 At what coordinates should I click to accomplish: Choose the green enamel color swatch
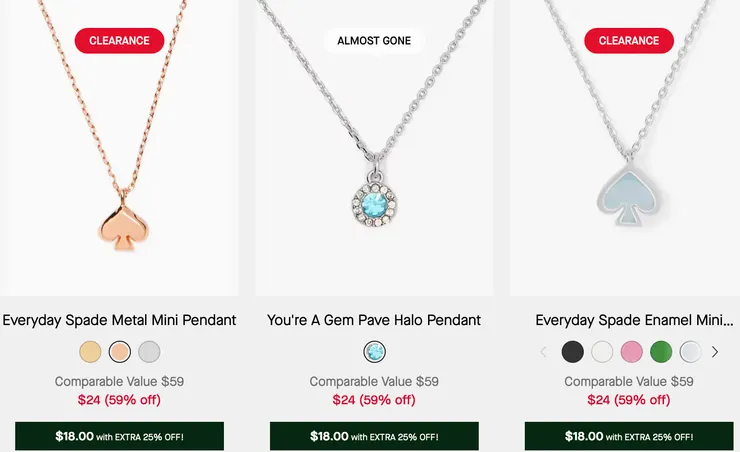pyautogui.click(x=661, y=352)
